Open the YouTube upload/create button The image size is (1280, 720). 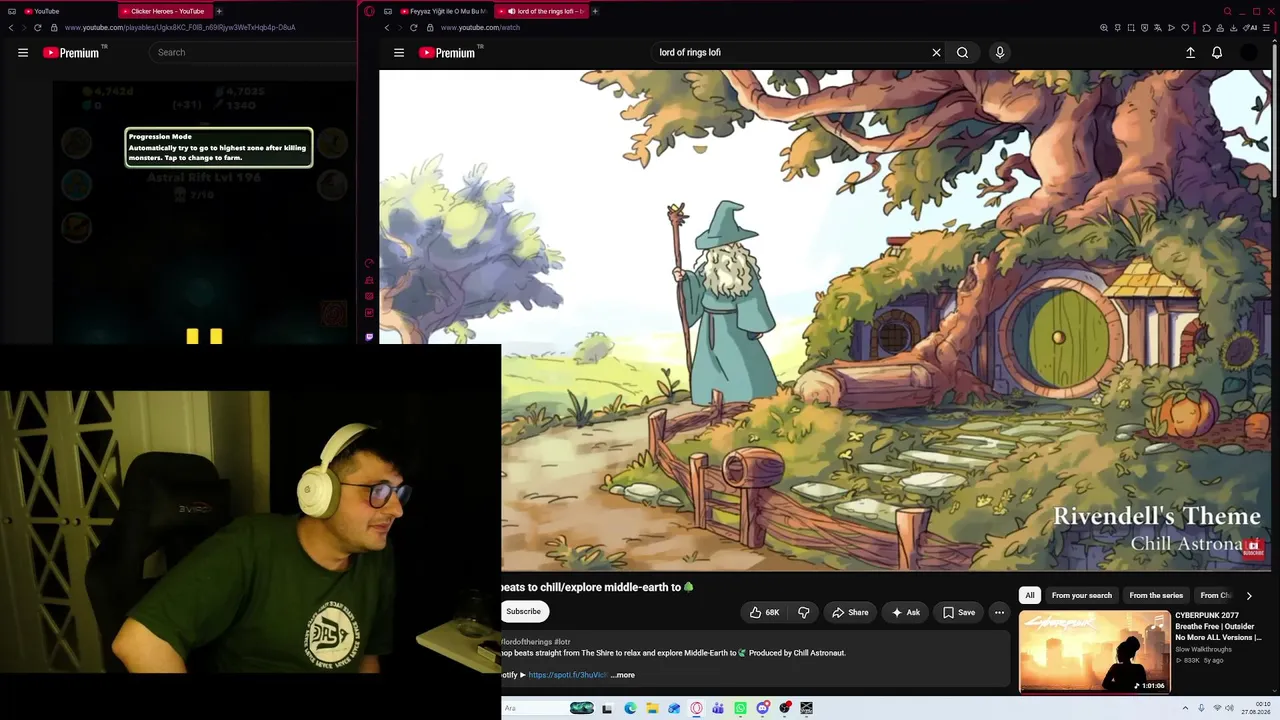coord(1190,53)
